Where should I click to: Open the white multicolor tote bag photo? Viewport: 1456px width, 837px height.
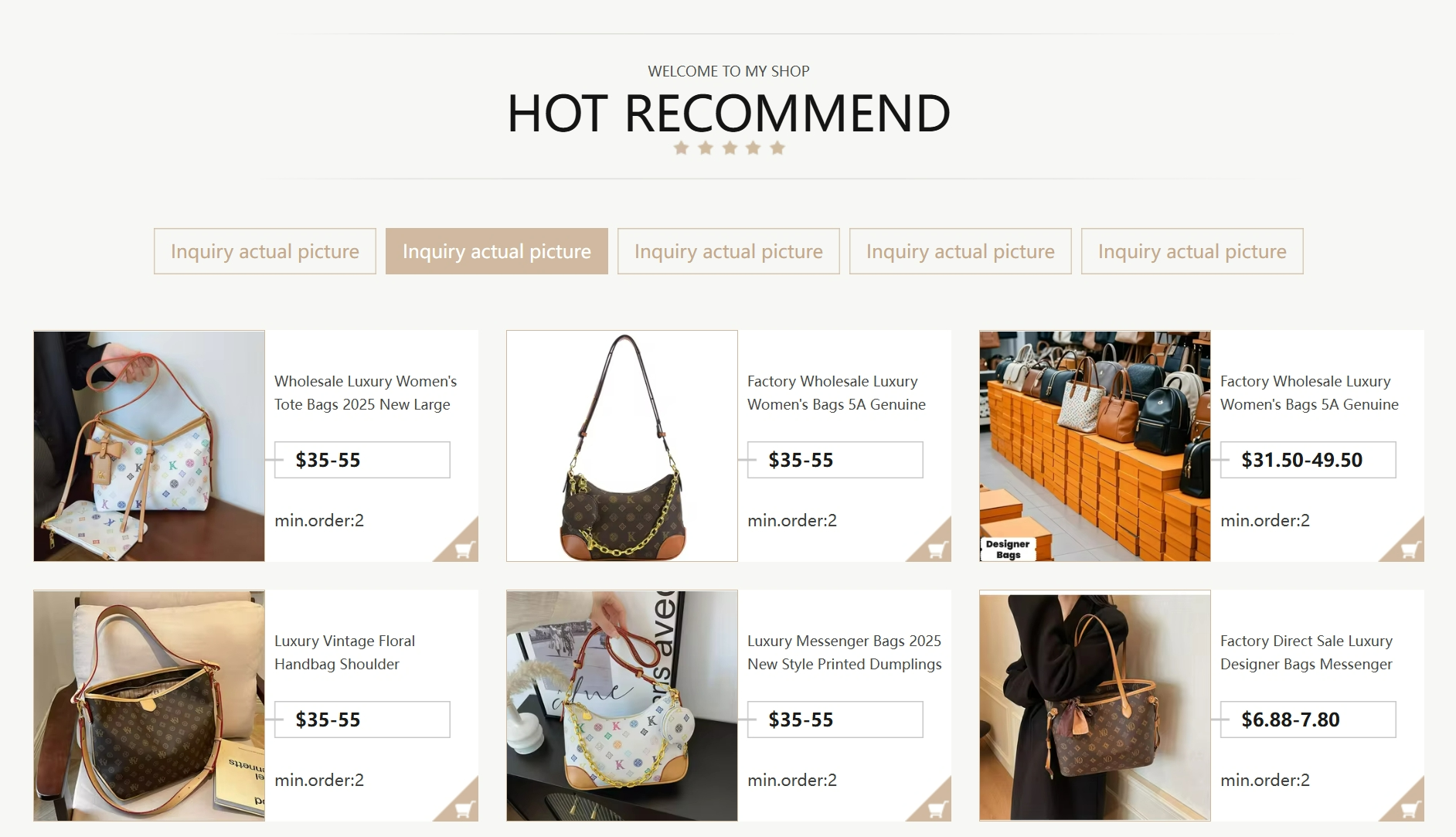click(x=149, y=446)
